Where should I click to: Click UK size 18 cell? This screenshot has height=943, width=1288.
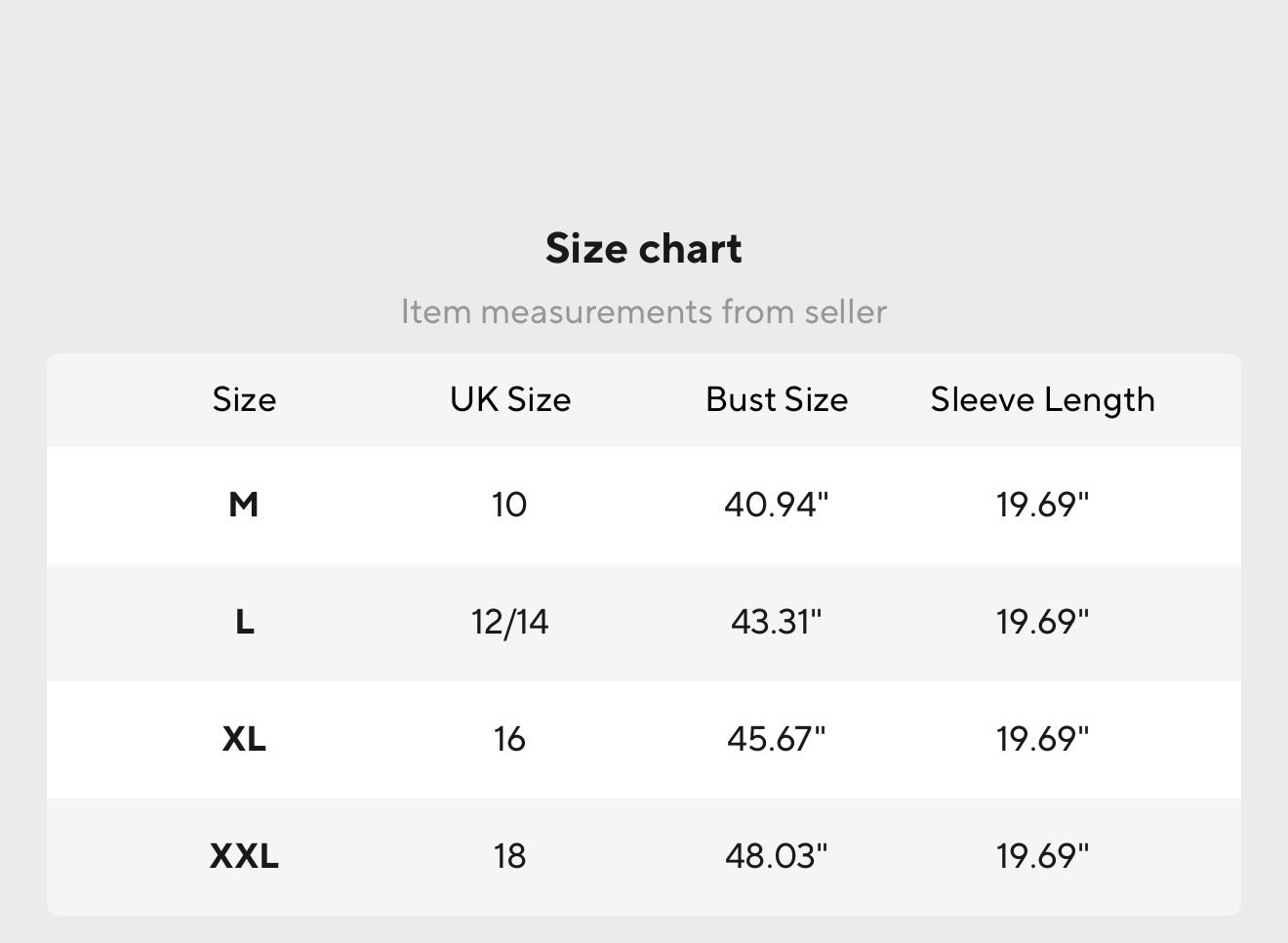509,856
